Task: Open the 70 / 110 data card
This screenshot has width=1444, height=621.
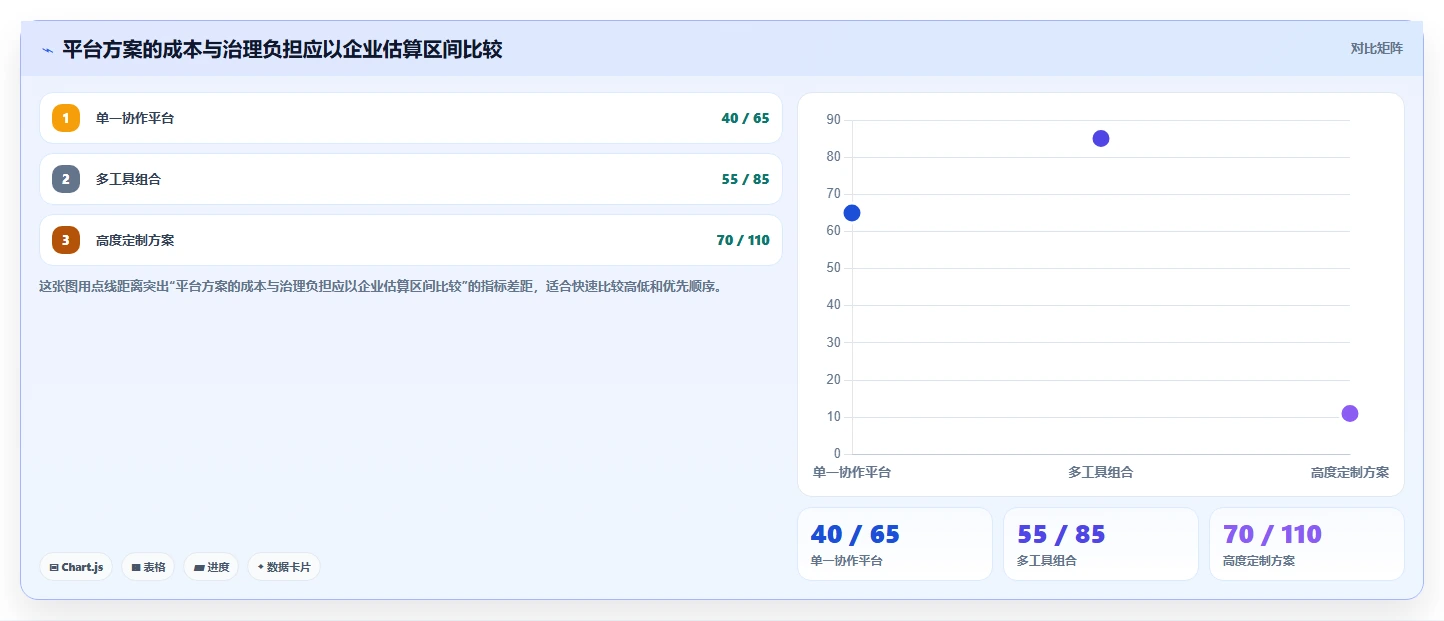Action: tap(1307, 544)
